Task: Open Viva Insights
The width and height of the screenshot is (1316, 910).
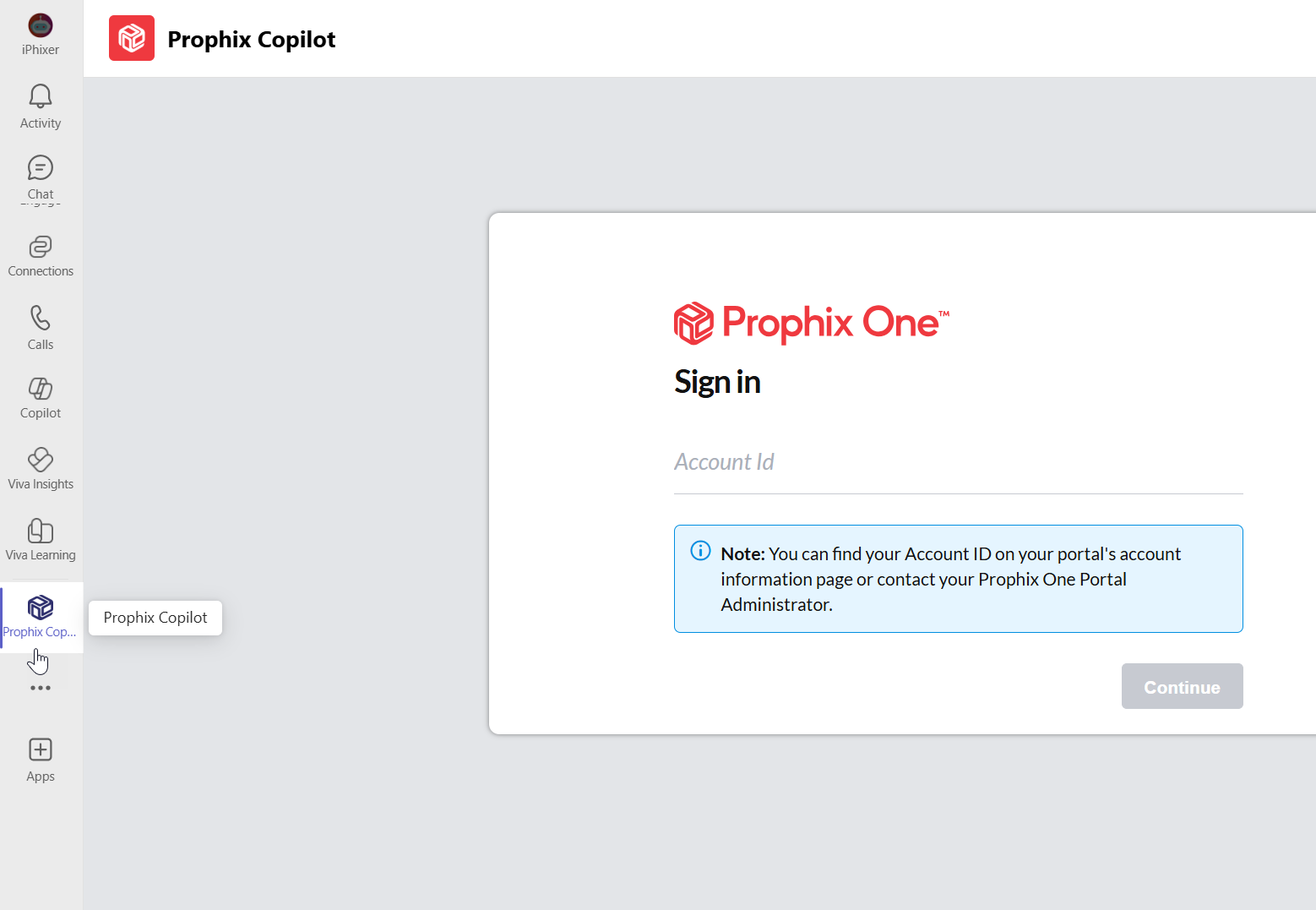Action: pyautogui.click(x=41, y=469)
